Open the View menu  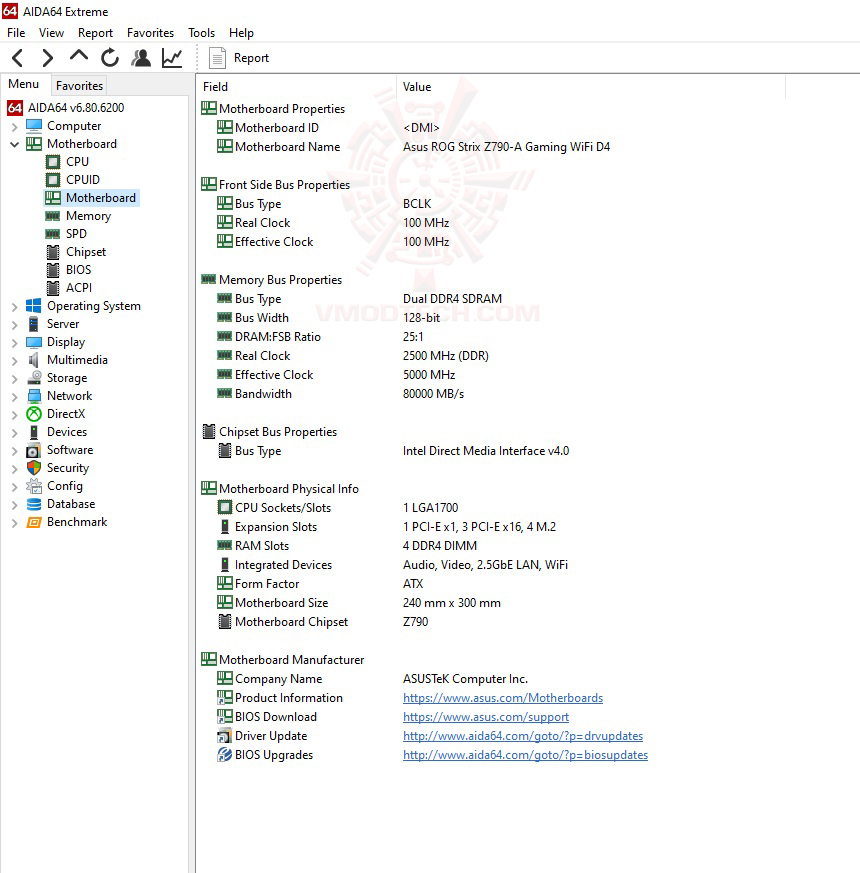click(x=51, y=33)
